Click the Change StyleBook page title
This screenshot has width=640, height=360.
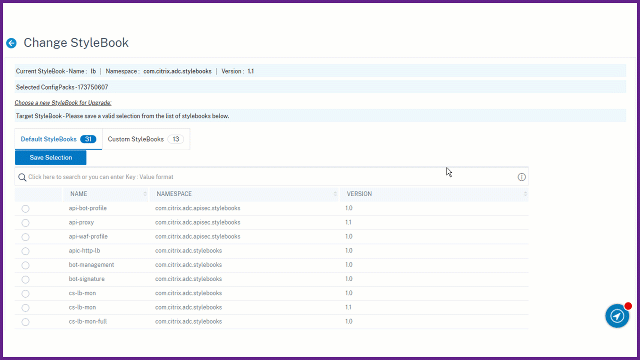[x=76, y=42]
